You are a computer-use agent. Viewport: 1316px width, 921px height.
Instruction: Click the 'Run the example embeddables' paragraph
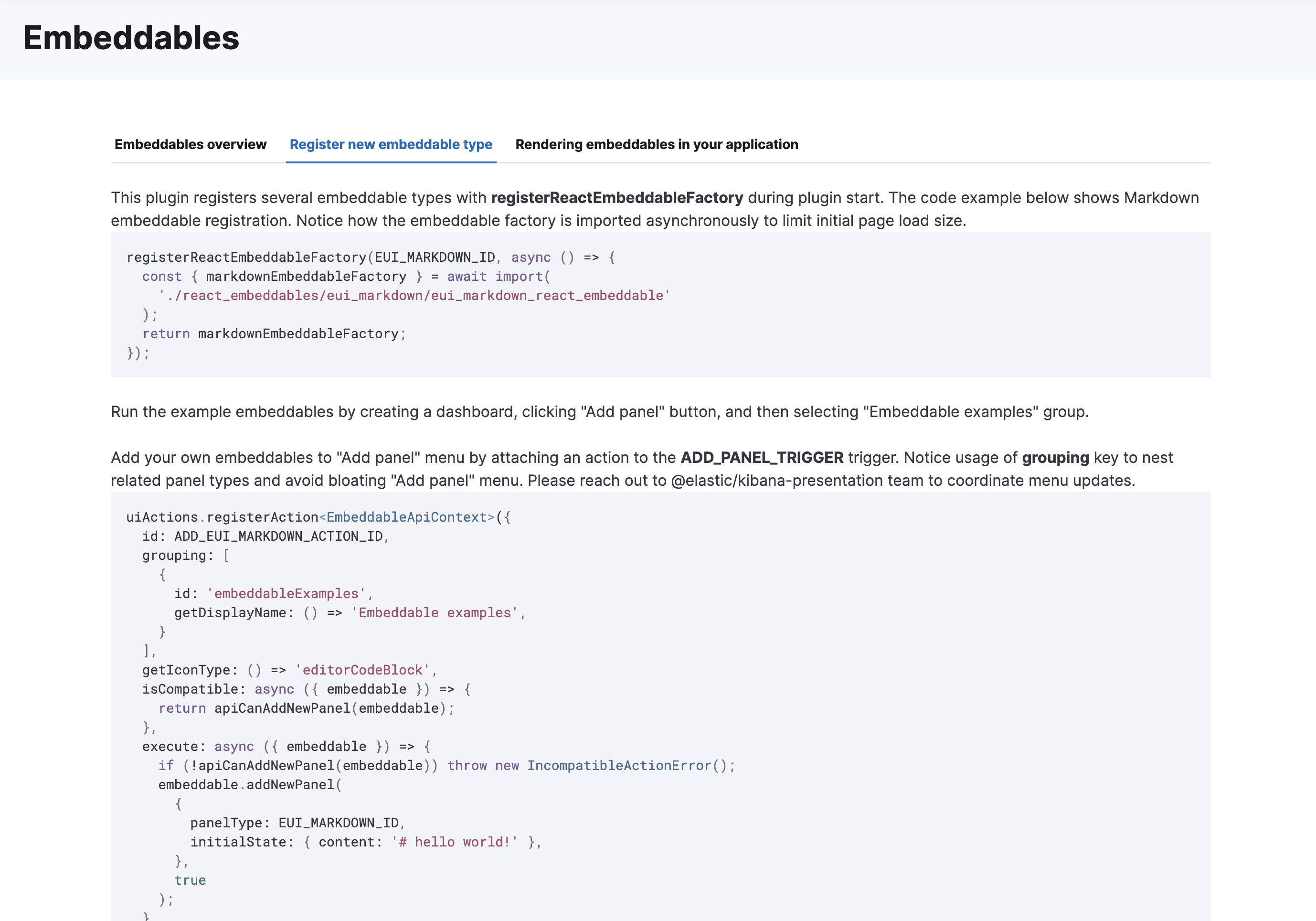(x=600, y=412)
